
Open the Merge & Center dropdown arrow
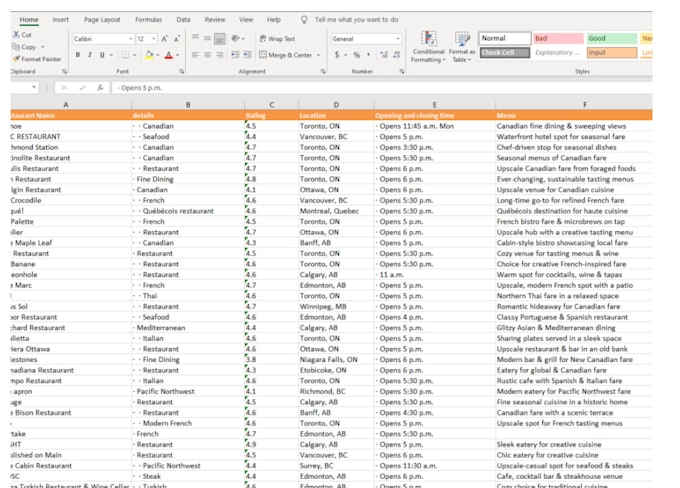click(319, 55)
